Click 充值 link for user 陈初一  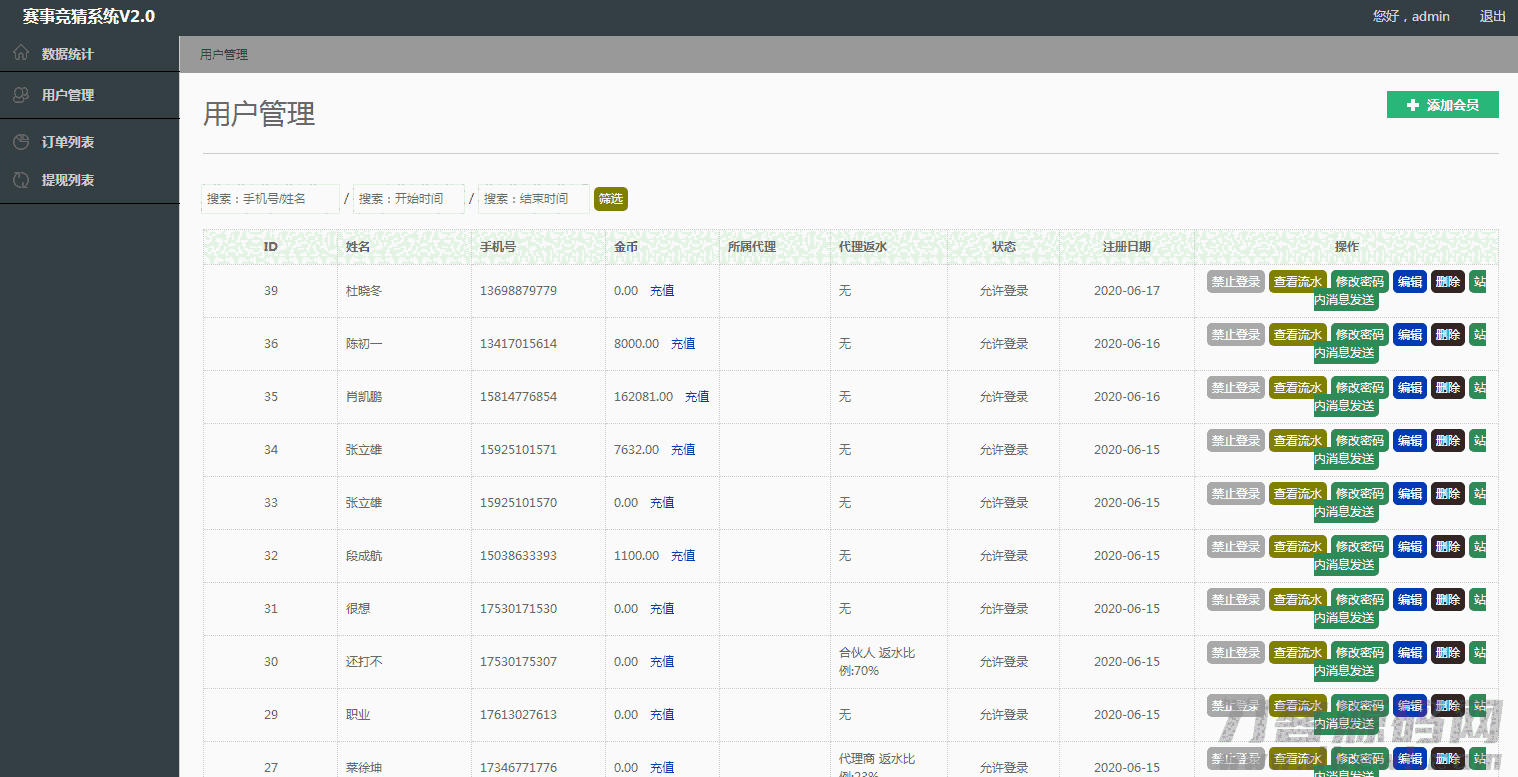tap(683, 344)
